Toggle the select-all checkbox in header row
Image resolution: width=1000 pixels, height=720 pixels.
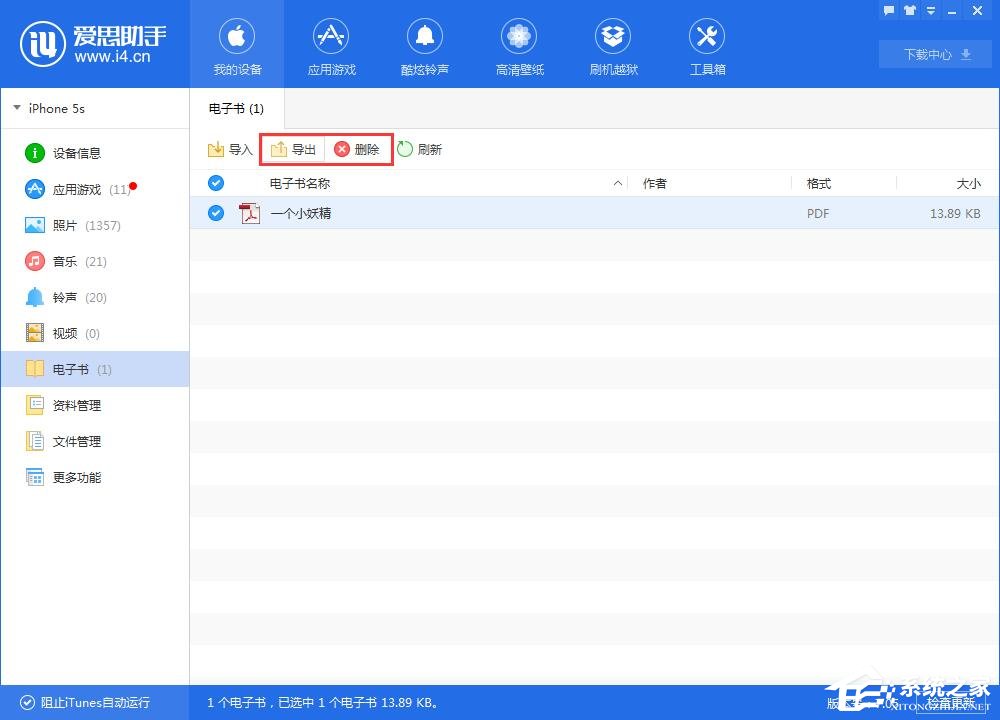coord(216,183)
